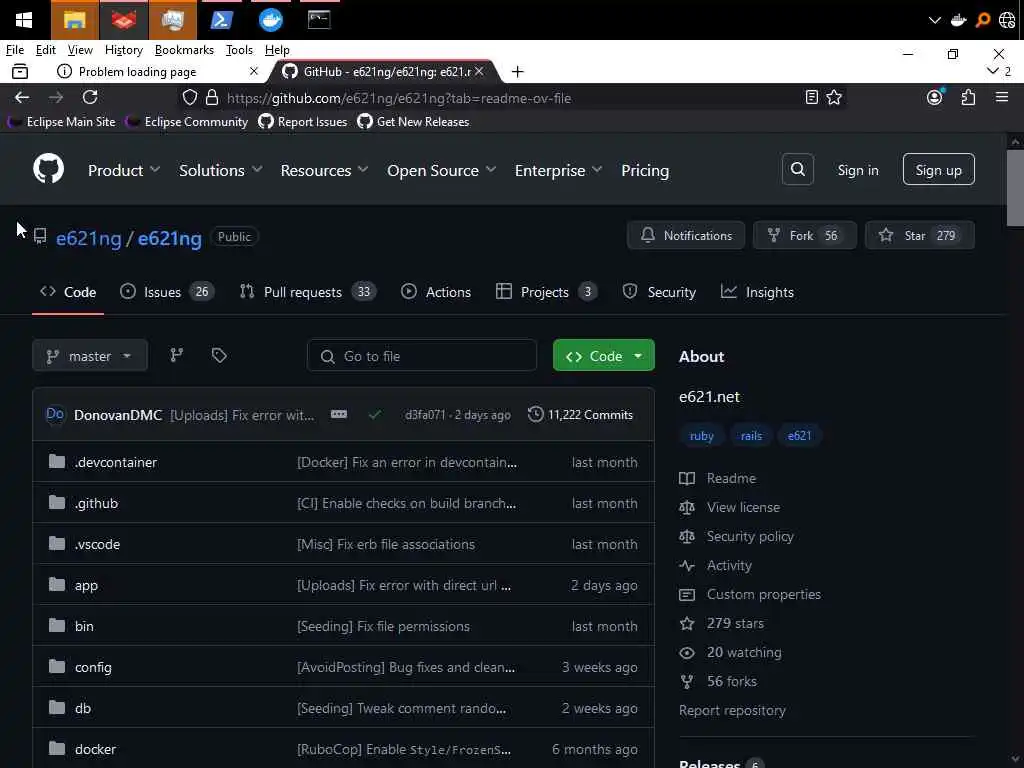Fork the repository with Fork button
This screenshot has height=768, width=1024.
pos(805,235)
